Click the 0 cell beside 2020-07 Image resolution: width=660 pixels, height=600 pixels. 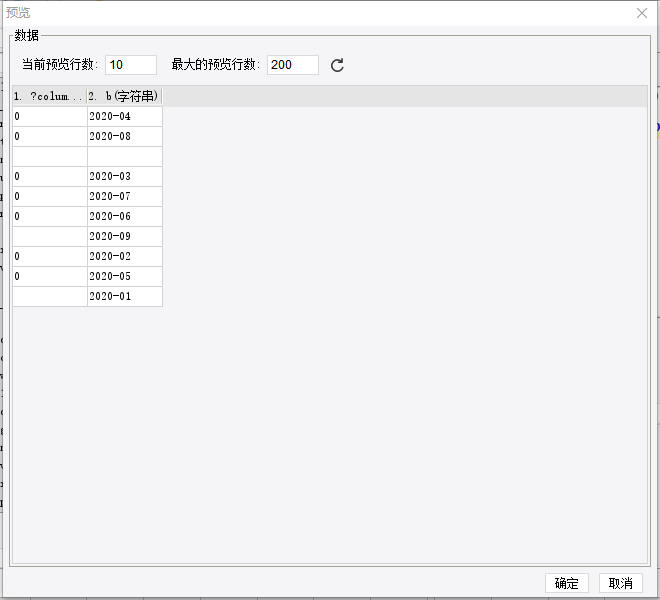(50, 196)
